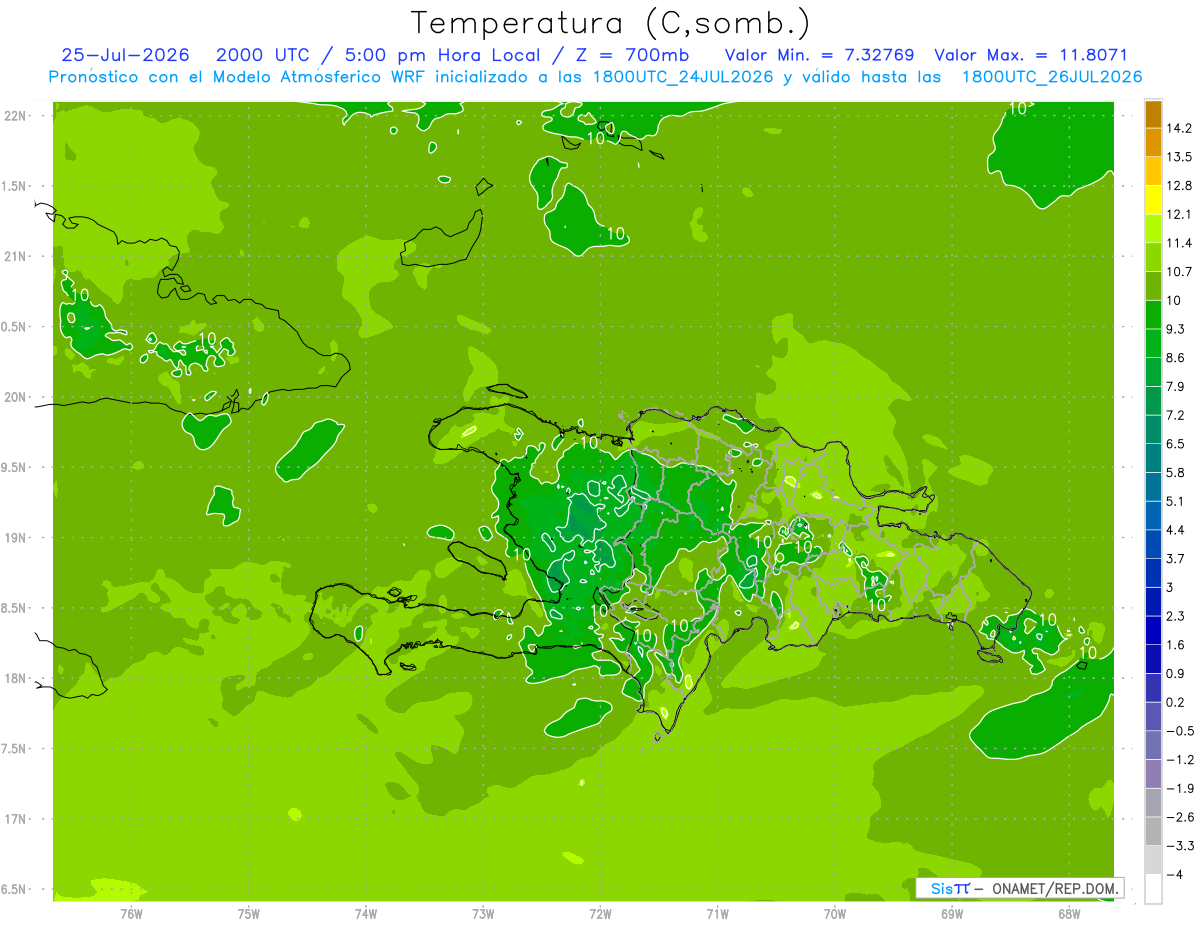The width and height of the screenshot is (1200, 927).
Task: Click longitude label '73W'
Action: click(483, 913)
